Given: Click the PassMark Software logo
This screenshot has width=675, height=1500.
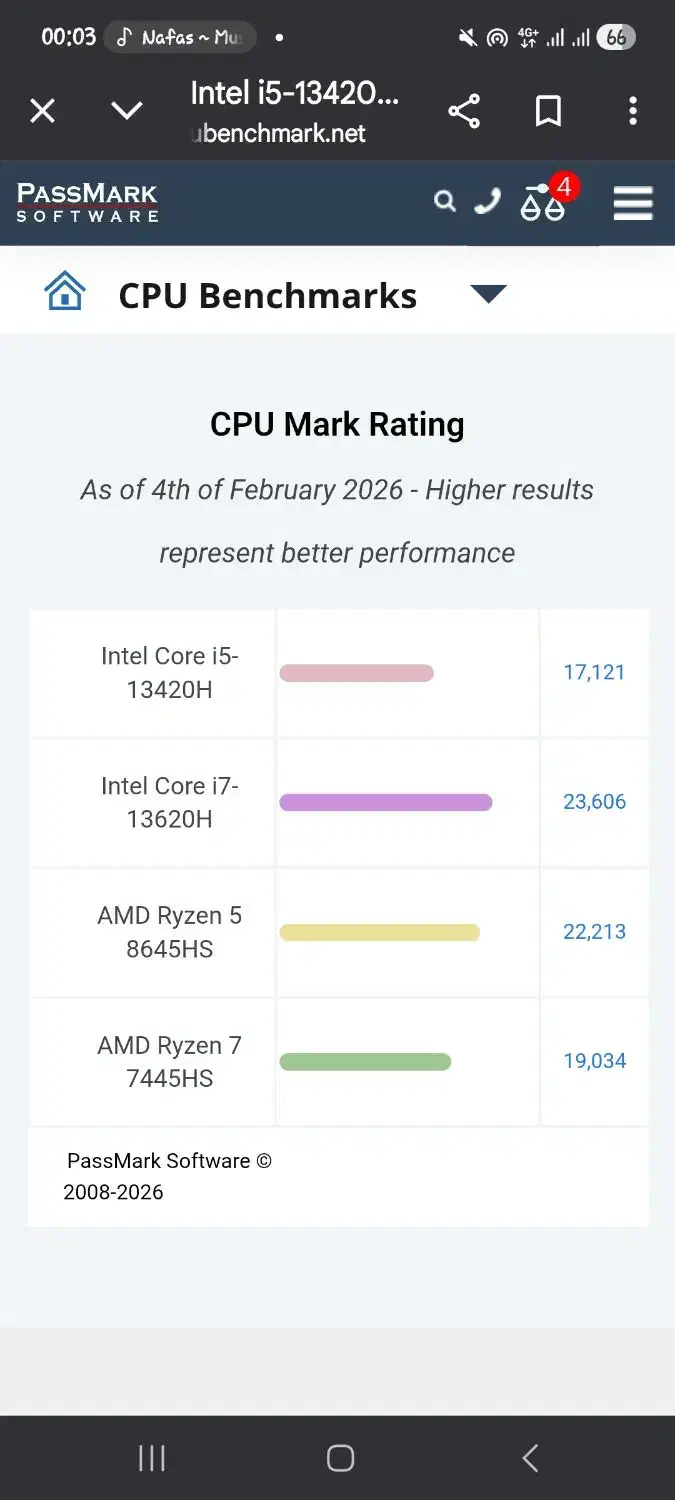Looking at the screenshot, I should point(88,202).
